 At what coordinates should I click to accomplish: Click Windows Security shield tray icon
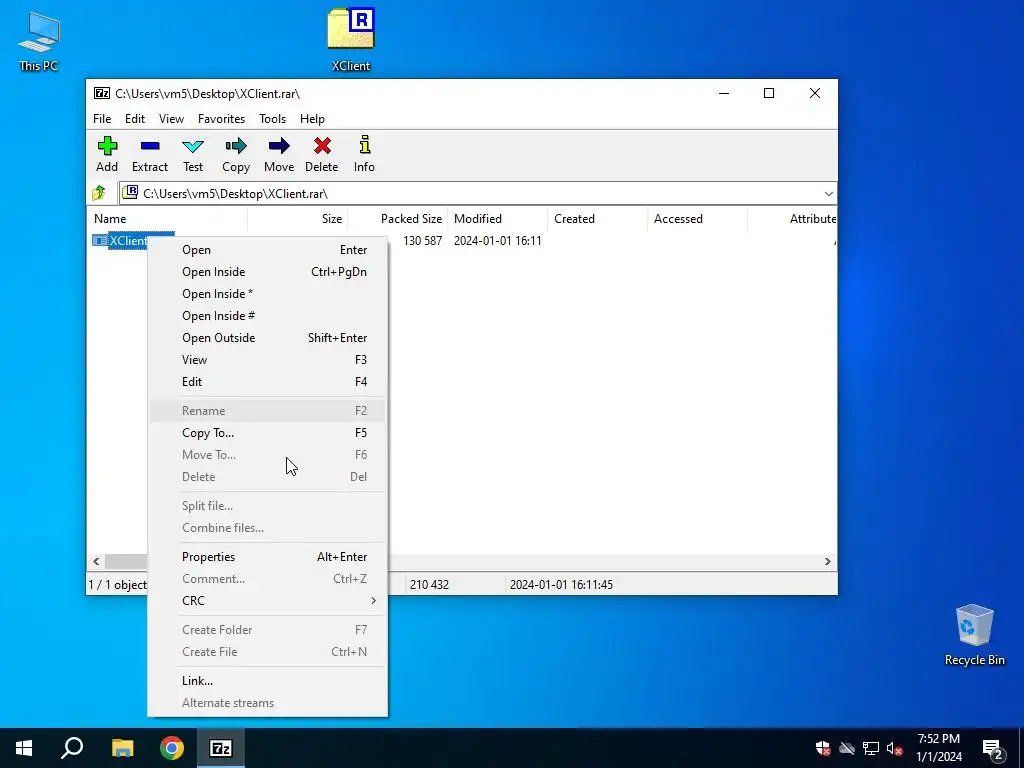click(x=823, y=748)
